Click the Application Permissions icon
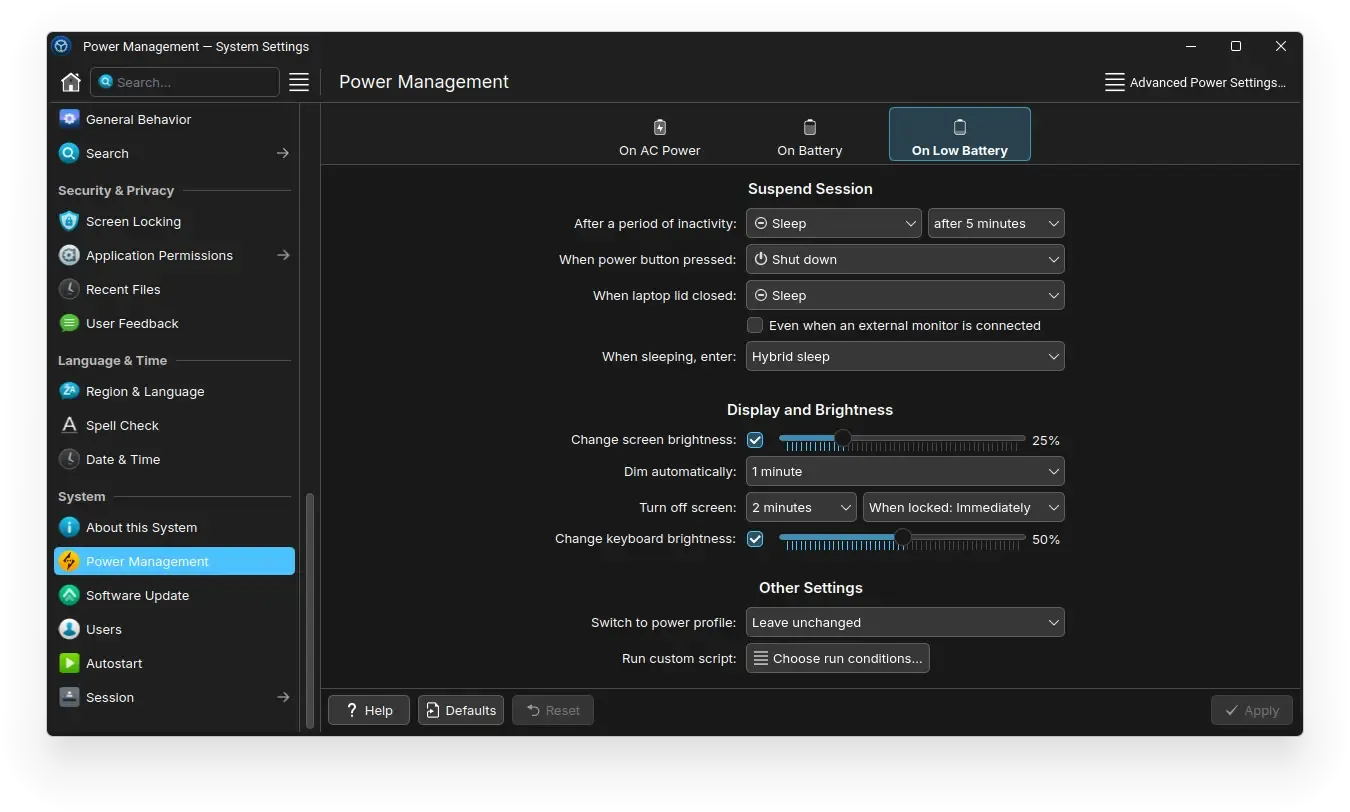1350x812 pixels. point(69,255)
